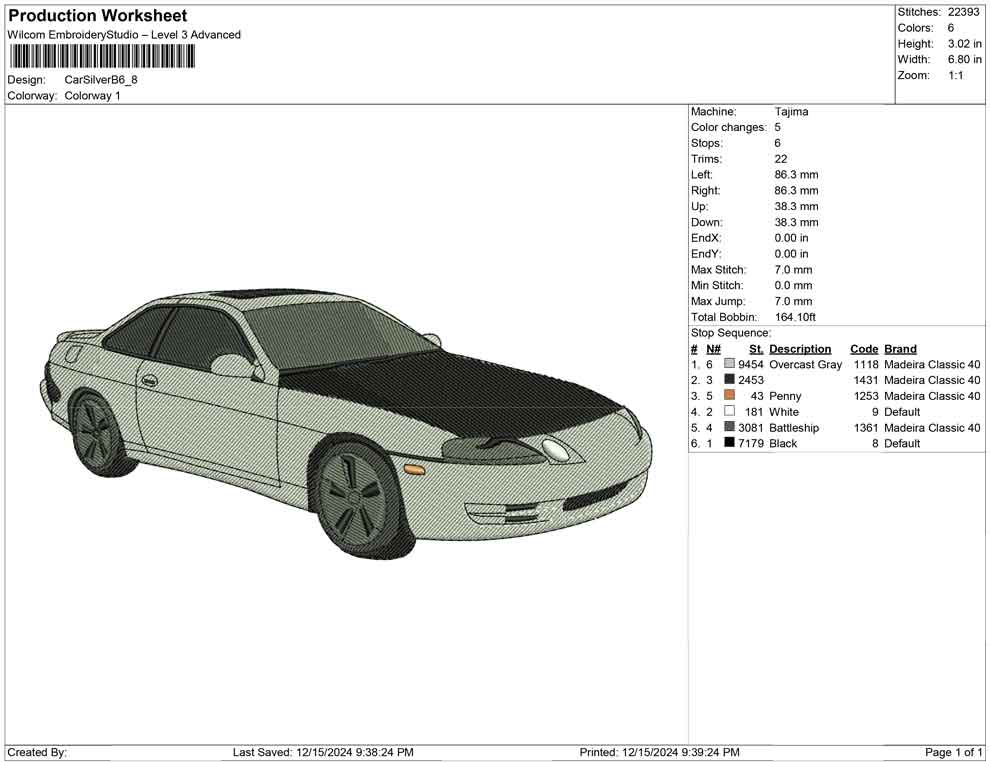Click the White thread color swatch

[x=729, y=412]
